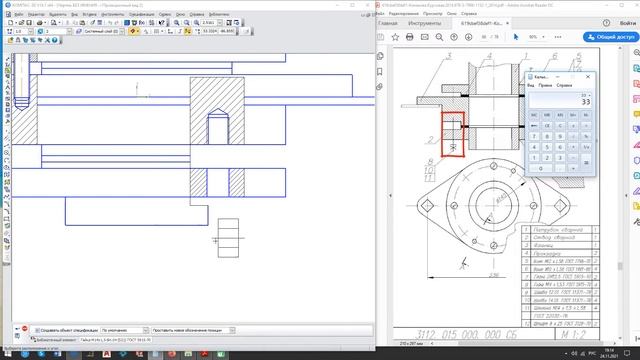Open the Спецификация menu in KOMPAS
This screenshot has height=360, width=640.
point(142,14)
